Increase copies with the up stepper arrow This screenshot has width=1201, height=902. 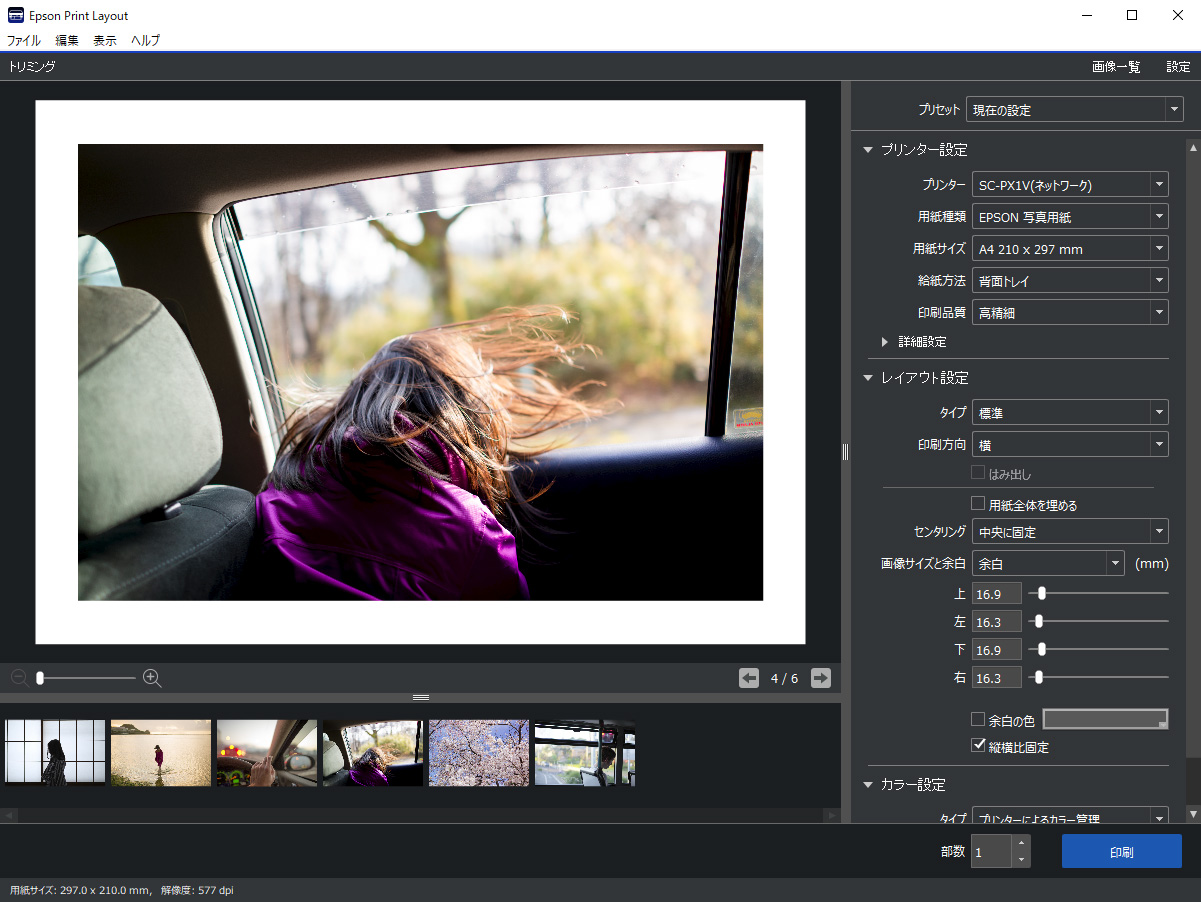tap(1021, 843)
